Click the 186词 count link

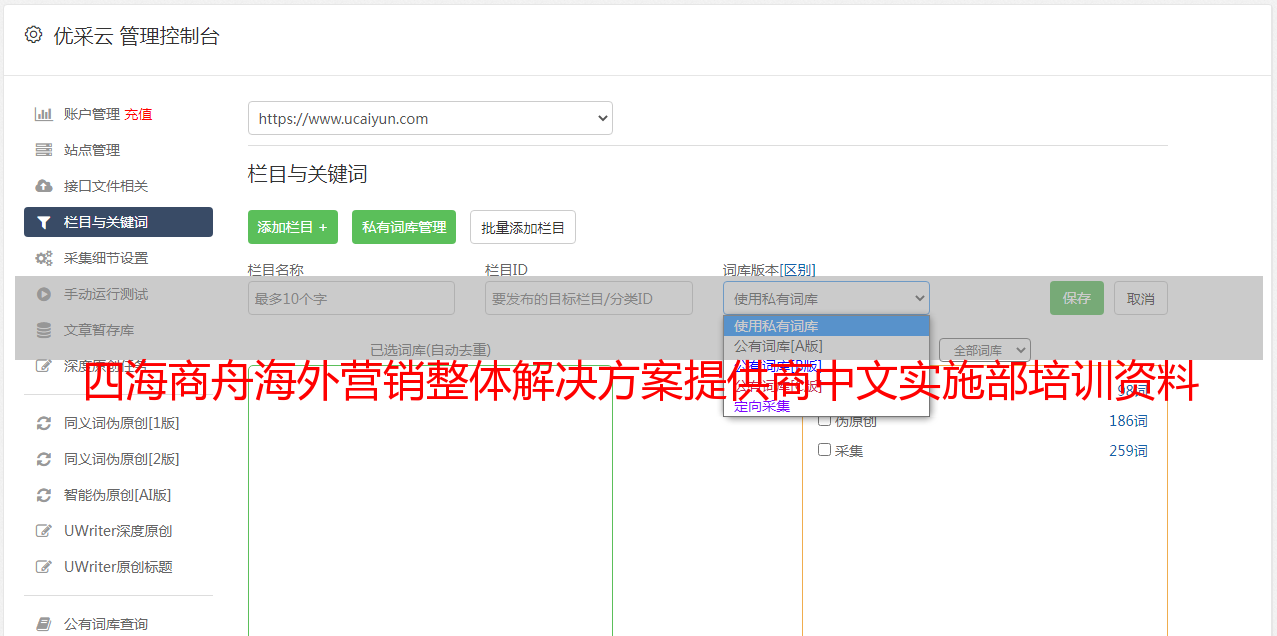coord(1128,421)
